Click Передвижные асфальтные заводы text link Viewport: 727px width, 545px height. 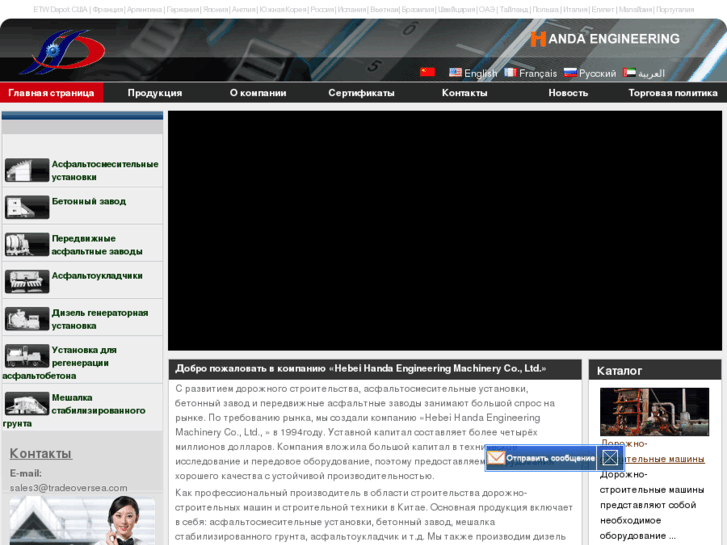(97, 244)
